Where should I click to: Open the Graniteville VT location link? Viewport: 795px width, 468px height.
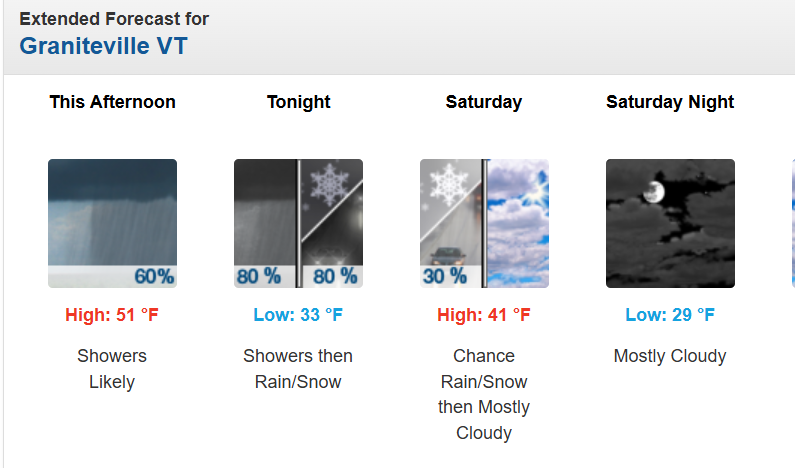[x=103, y=46]
